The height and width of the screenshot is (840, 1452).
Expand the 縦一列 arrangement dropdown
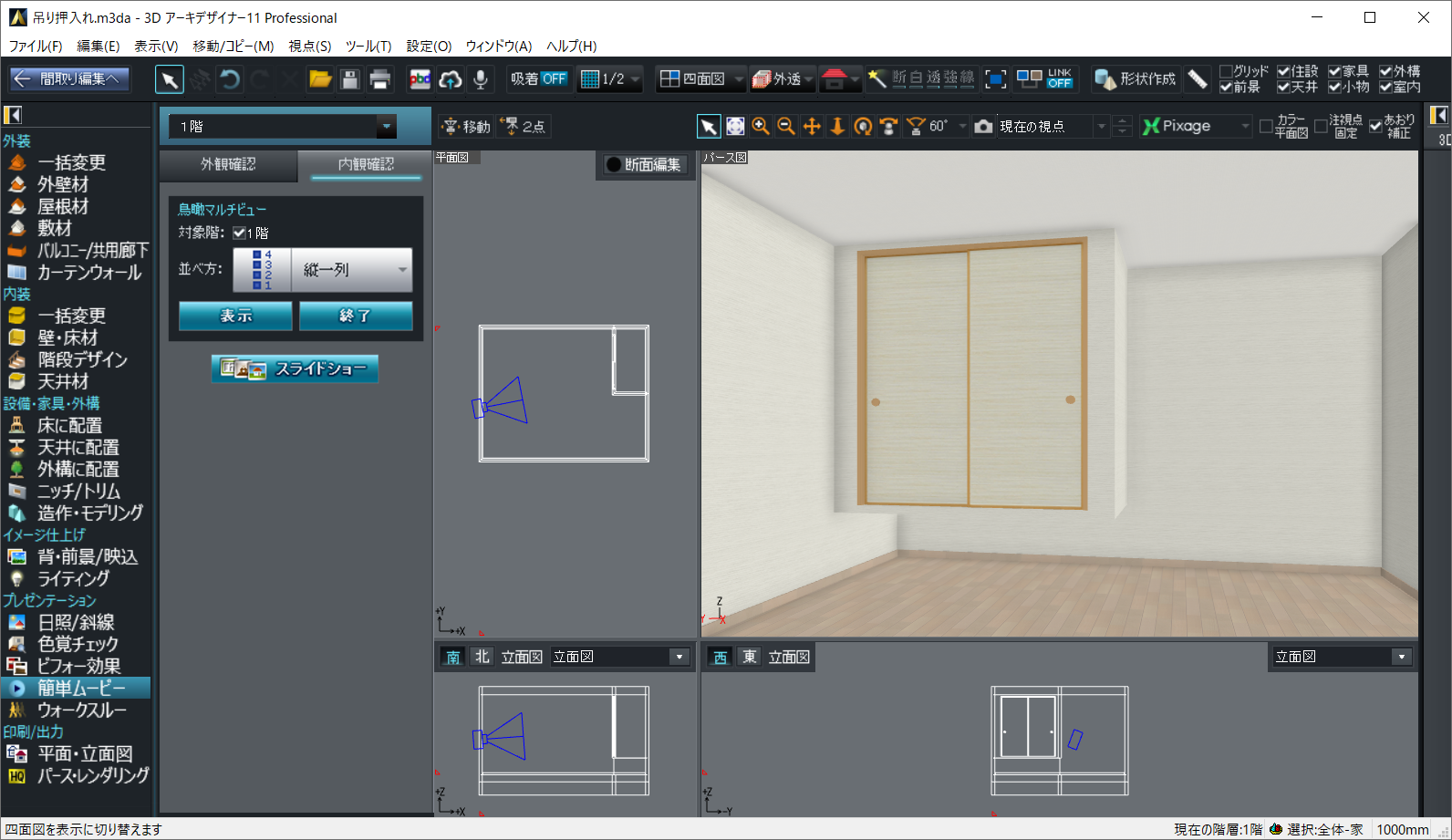[401, 270]
